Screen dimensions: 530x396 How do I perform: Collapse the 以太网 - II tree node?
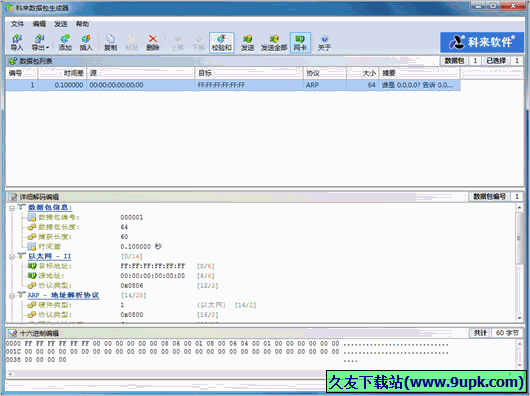pos(12,257)
